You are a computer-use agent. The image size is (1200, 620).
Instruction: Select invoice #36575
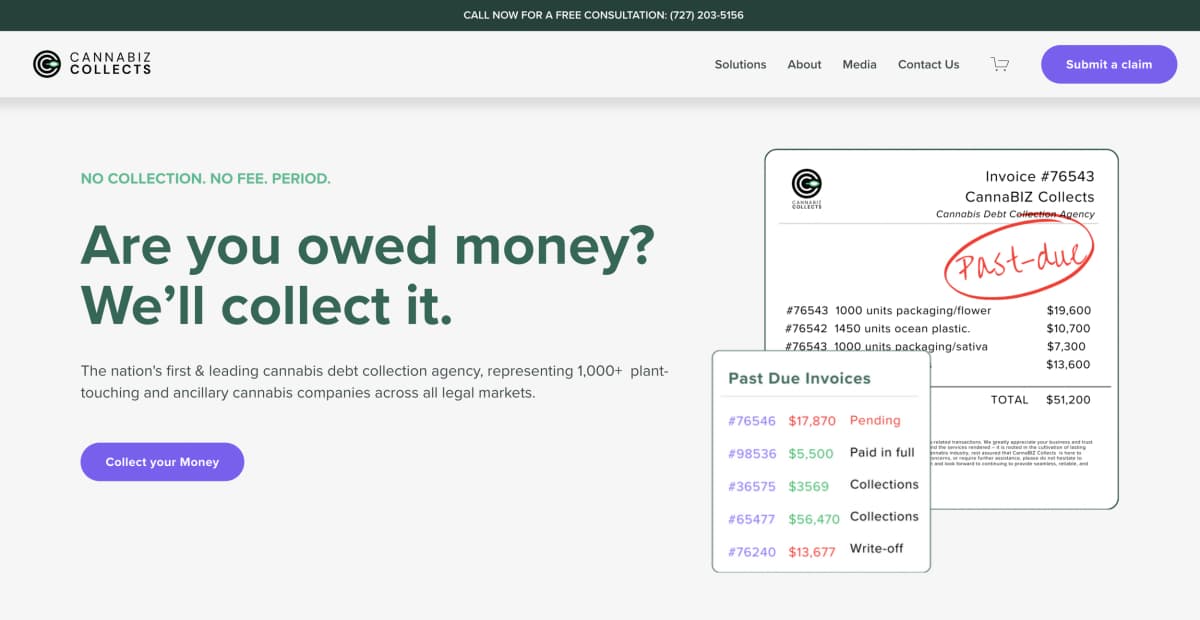click(752, 486)
